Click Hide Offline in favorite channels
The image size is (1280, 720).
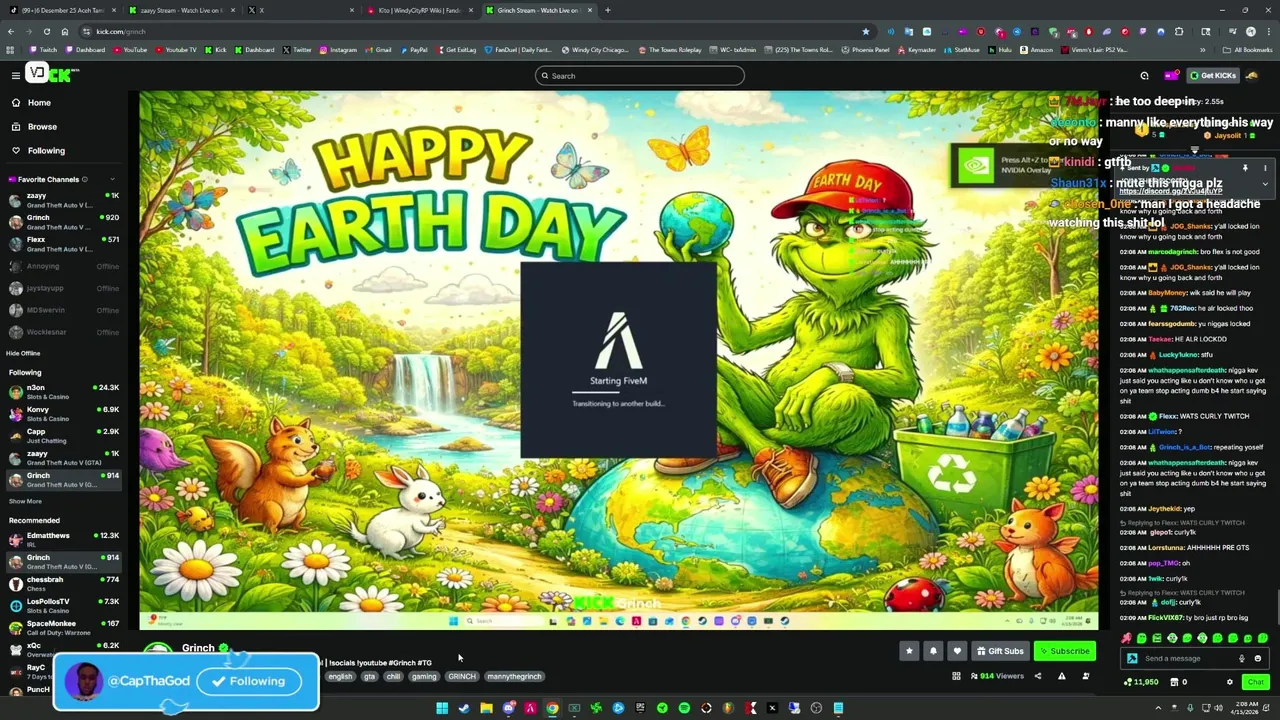[x=23, y=353]
